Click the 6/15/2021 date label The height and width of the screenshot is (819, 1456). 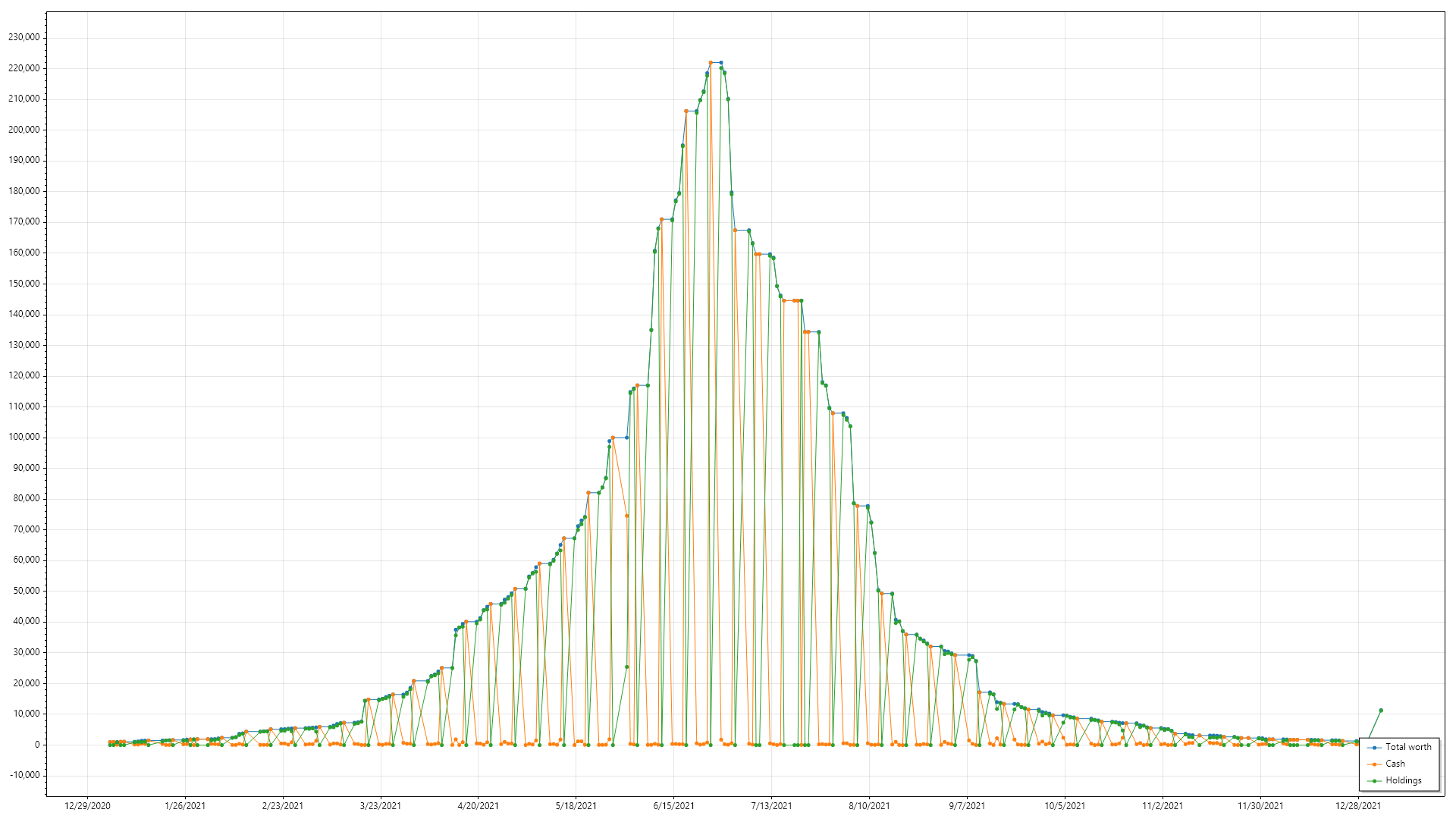click(x=674, y=806)
